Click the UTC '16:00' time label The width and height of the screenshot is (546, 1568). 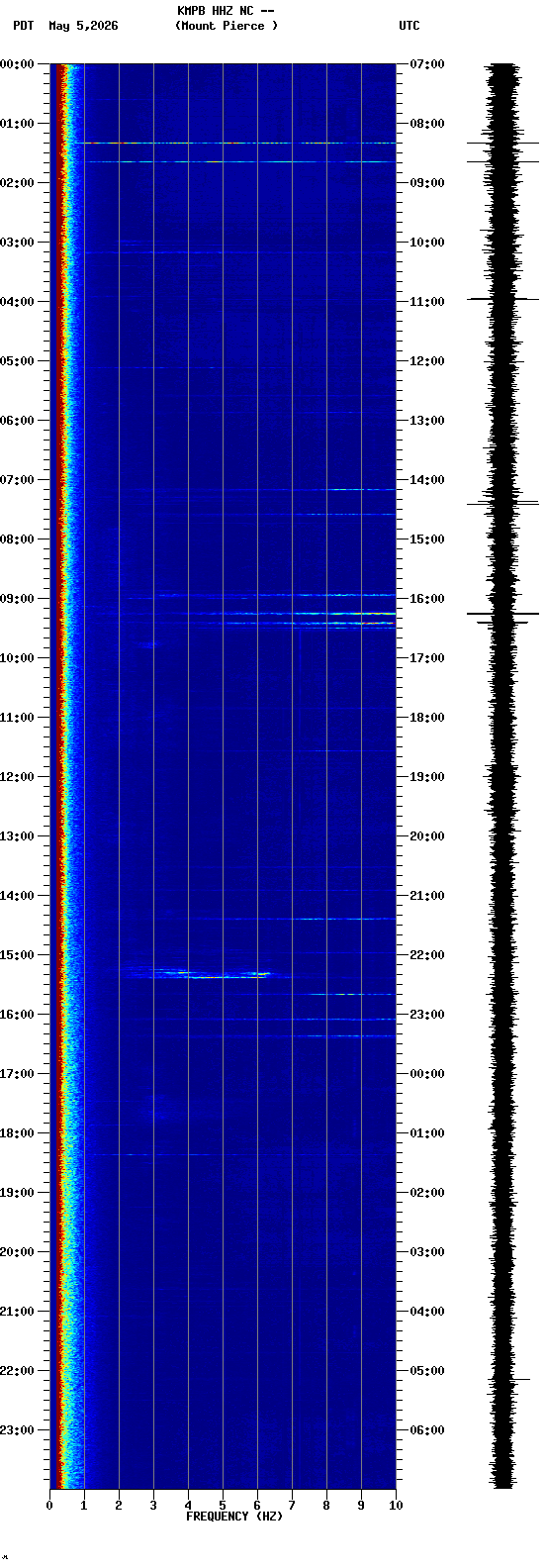[x=427, y=599]
